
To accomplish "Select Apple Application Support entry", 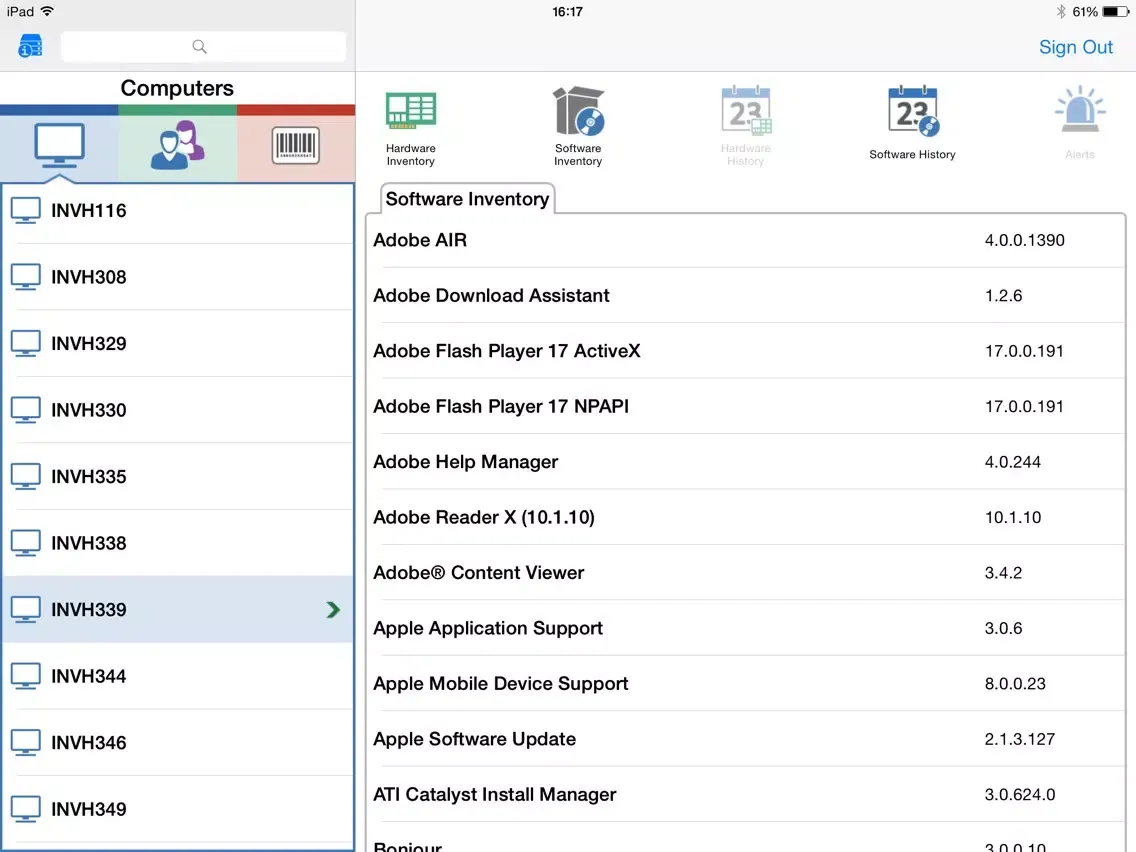I will tap(746, 628).
